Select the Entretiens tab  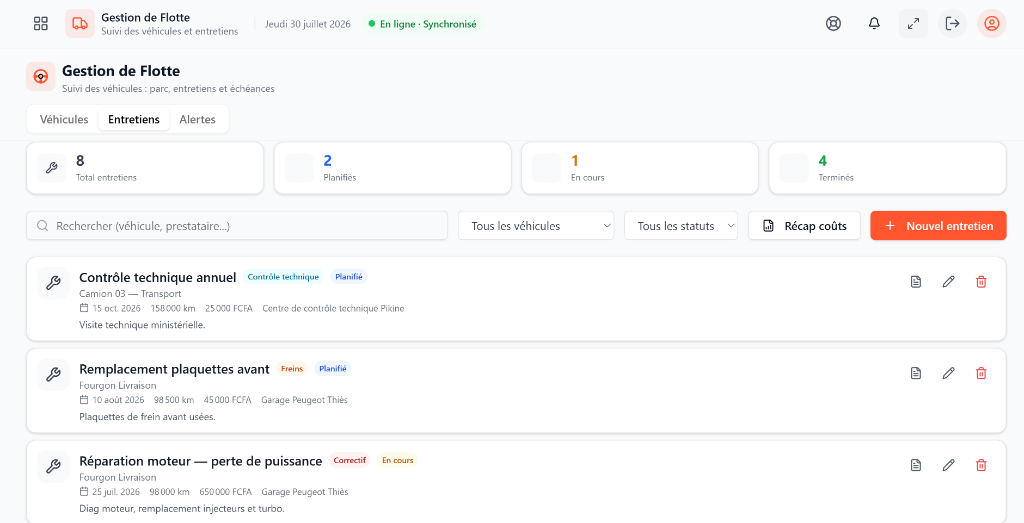(x=134, y=119)
